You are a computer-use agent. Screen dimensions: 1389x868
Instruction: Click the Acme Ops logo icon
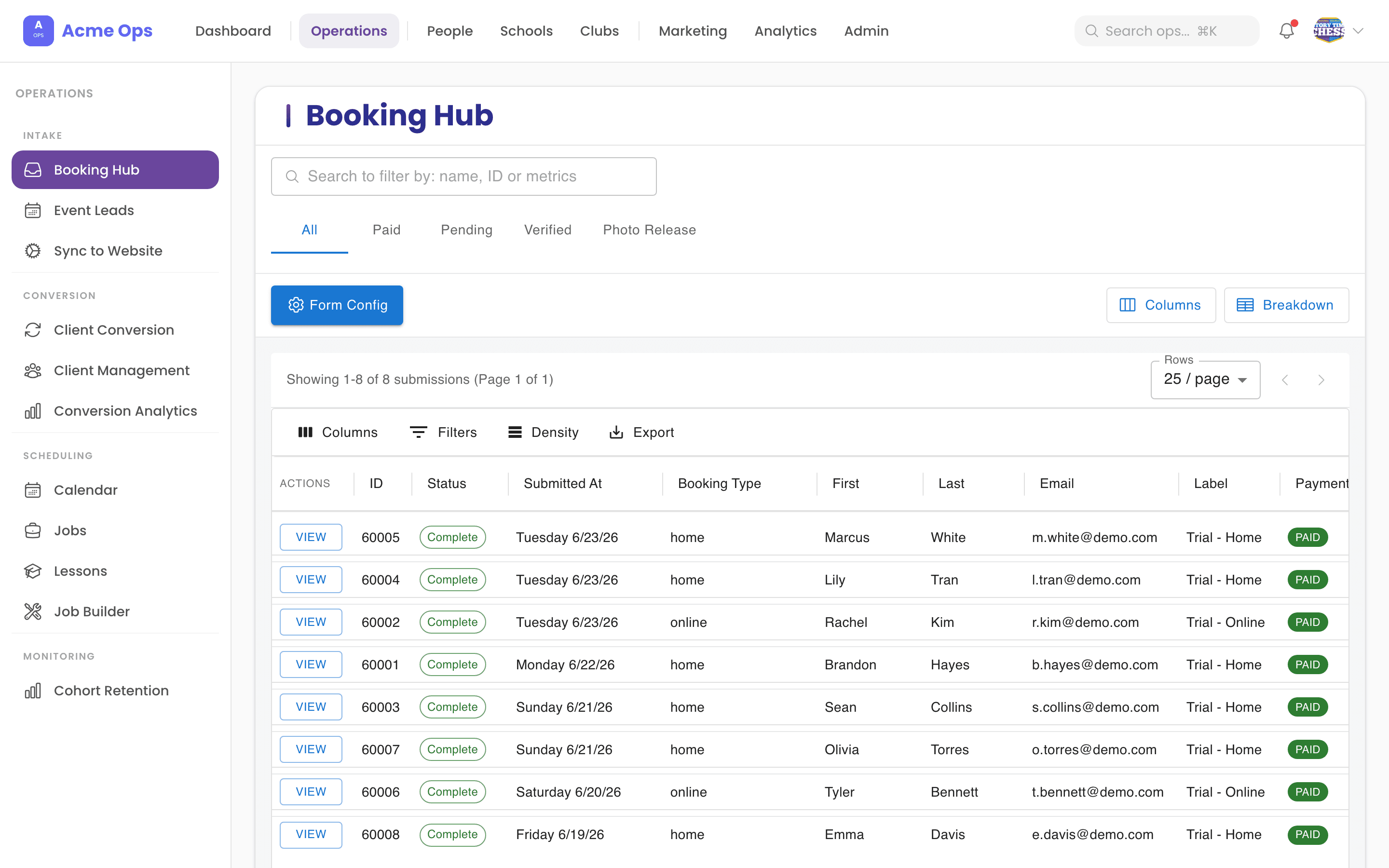pyautogui.click(x=38, y=30)
